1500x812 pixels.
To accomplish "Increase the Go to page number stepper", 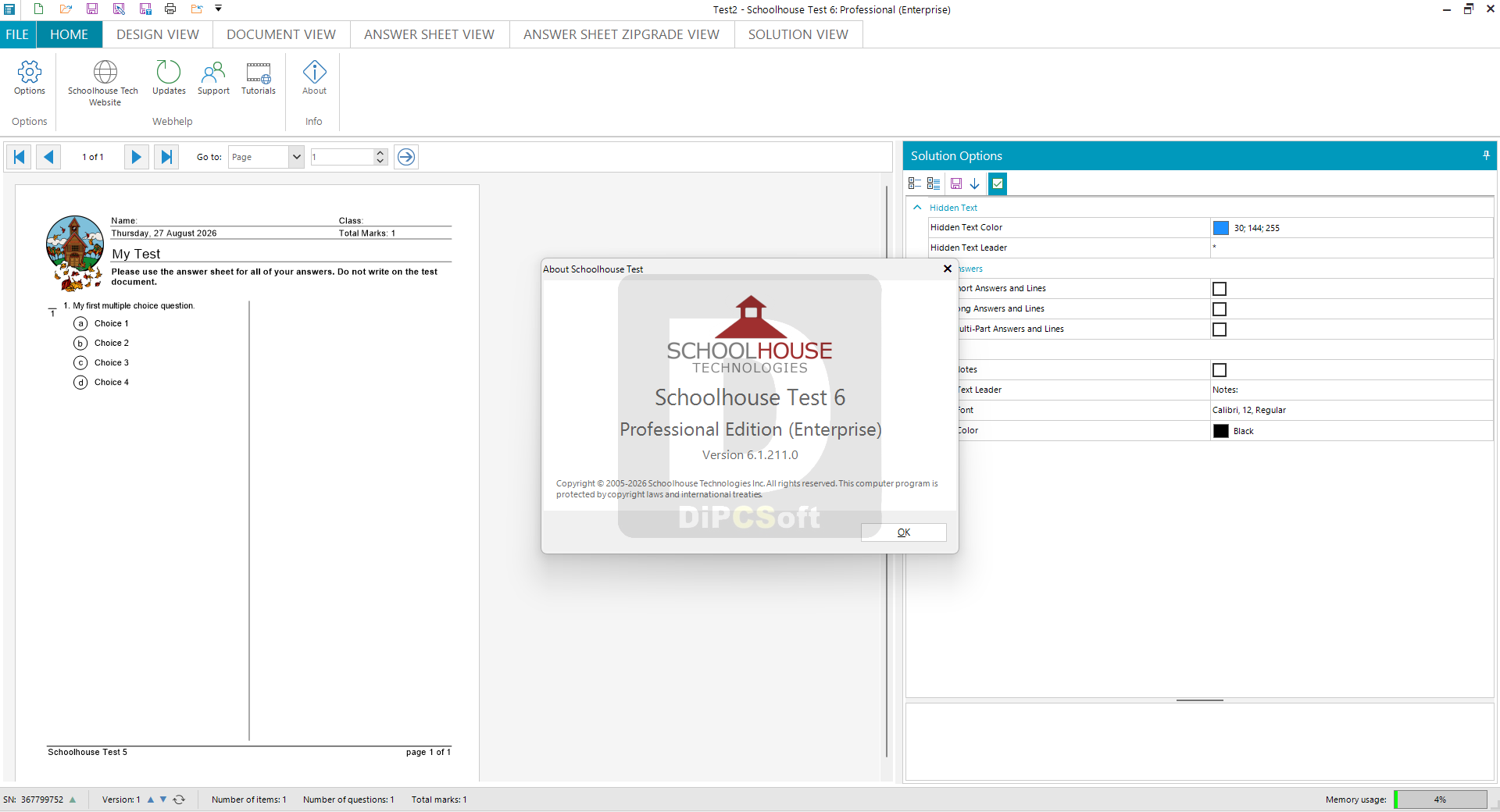I will (380, 153).
